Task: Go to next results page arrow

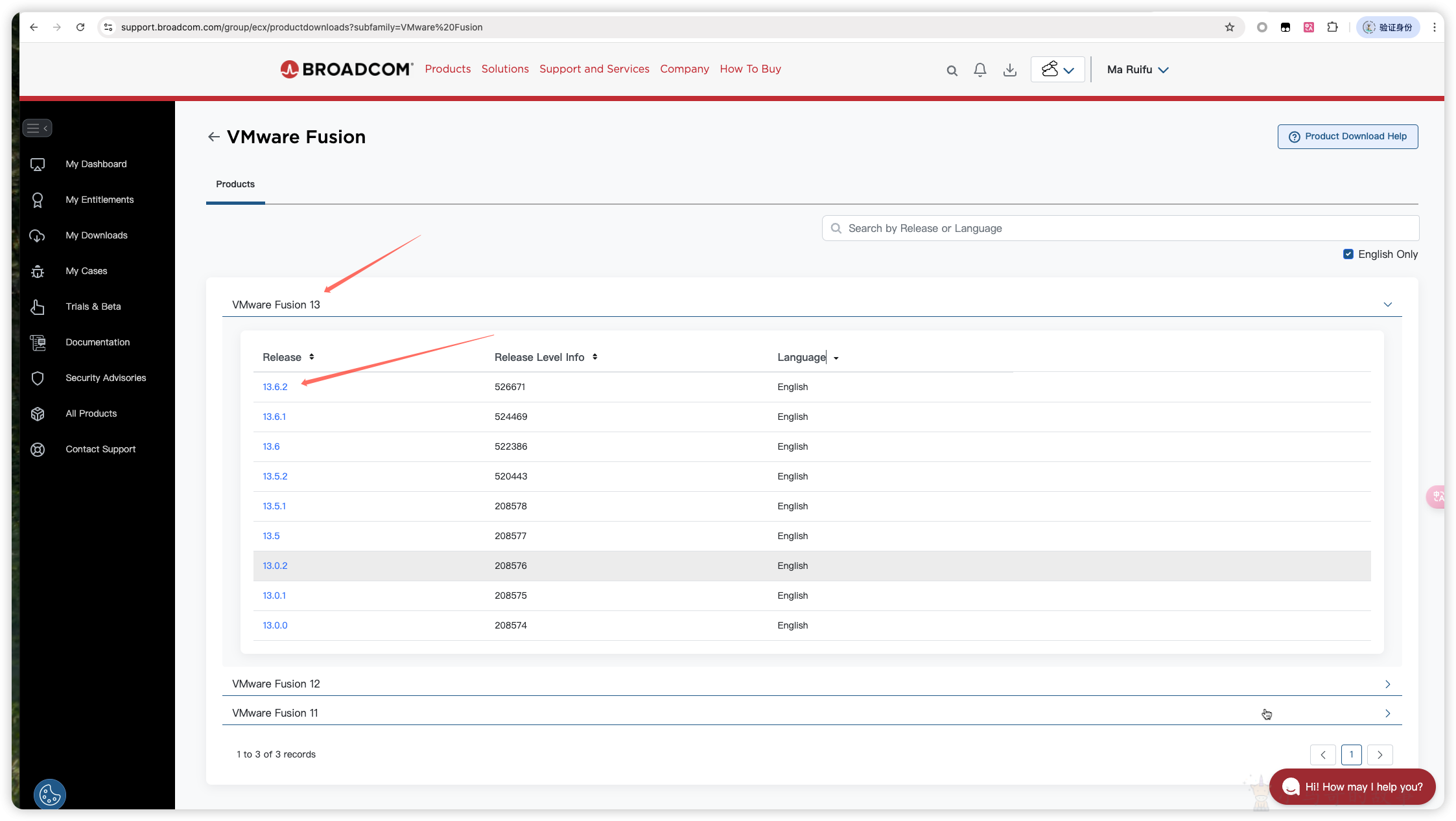Action: pyautogui.click(x=1380, y=755)
